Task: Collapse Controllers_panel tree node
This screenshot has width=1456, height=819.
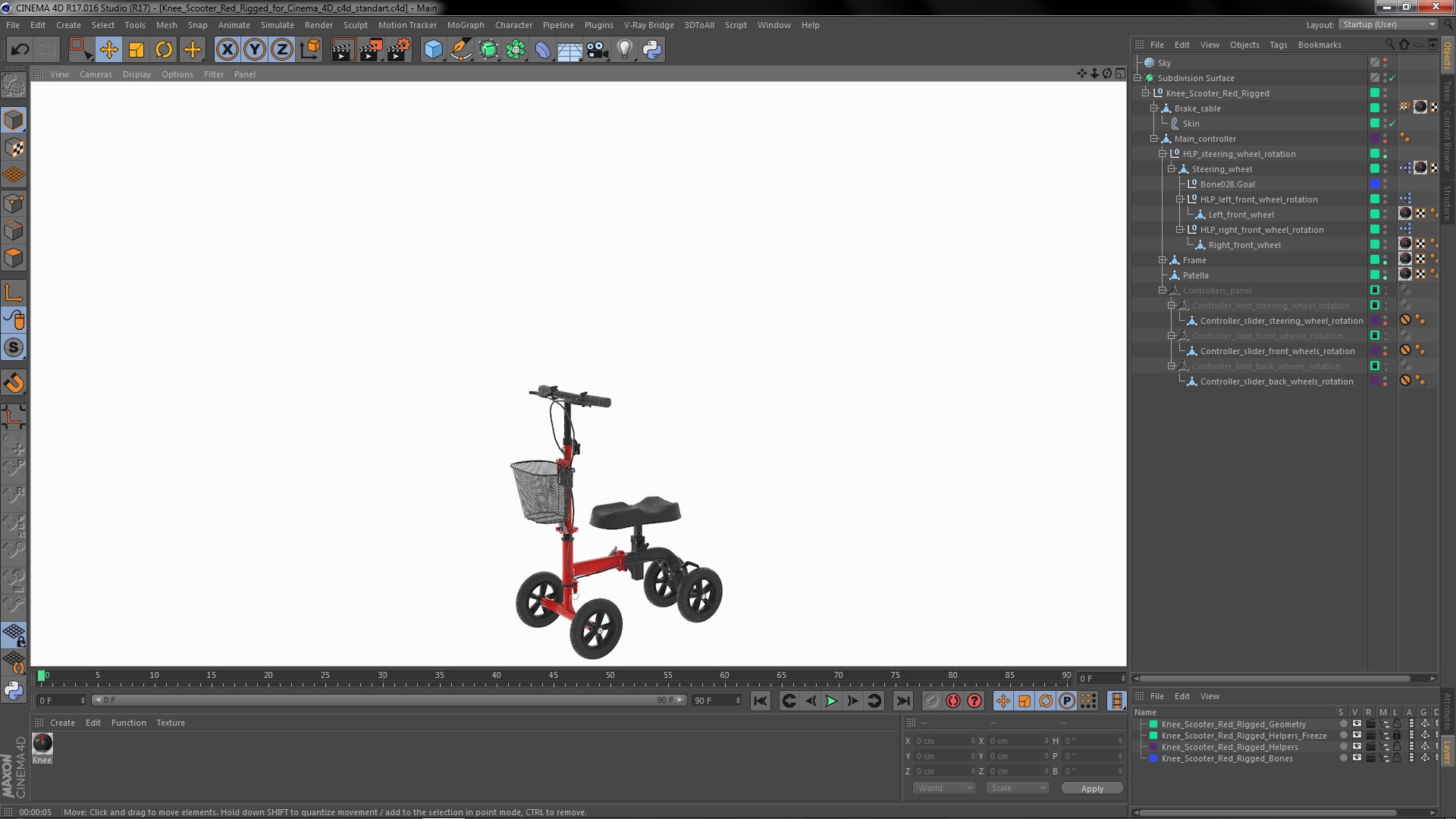Action: pyautogui.click(x=1163, y=290)
